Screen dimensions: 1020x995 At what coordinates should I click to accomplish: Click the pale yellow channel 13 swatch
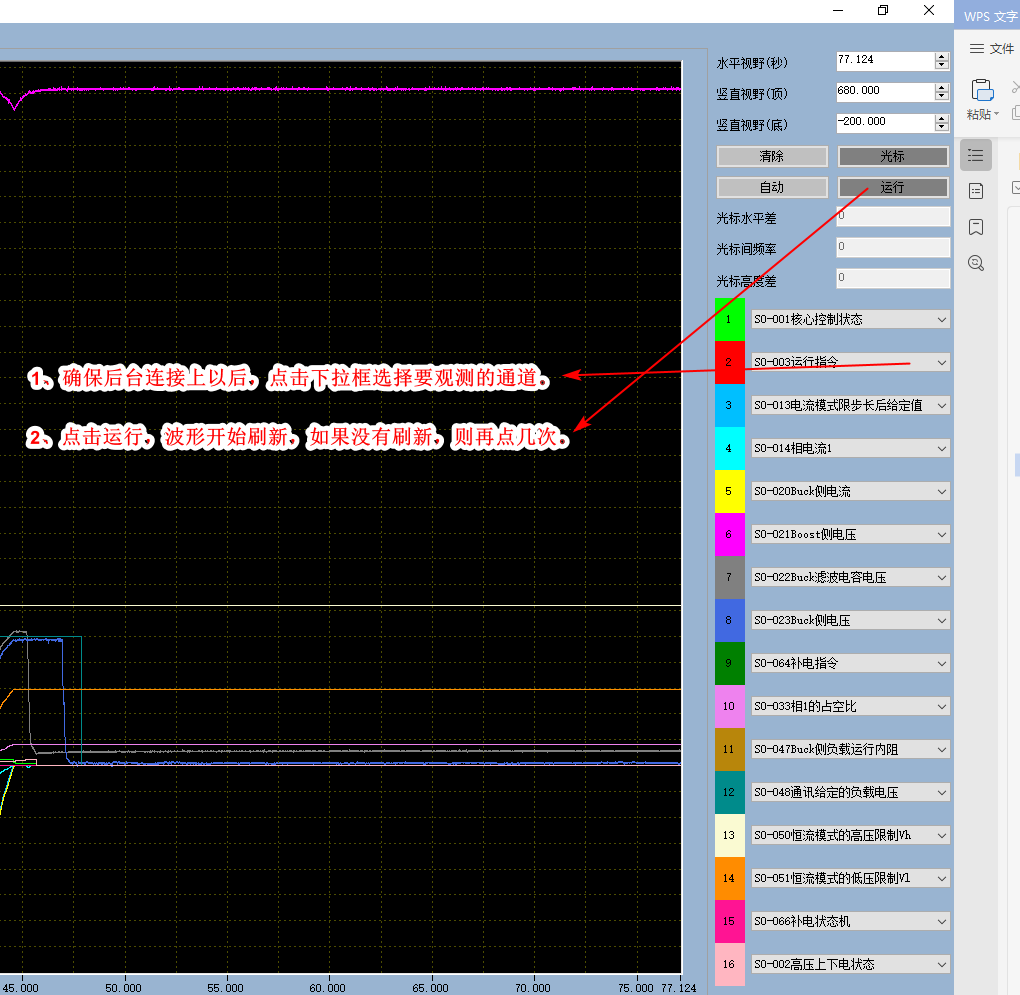(x=729, y=835)
